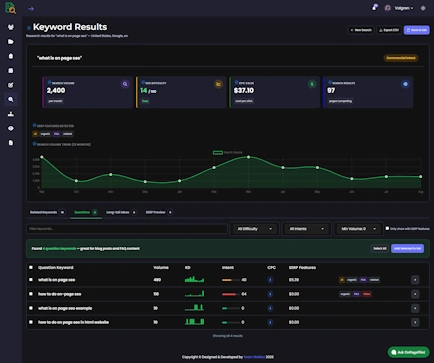Click magnifier icon on Search Volume card
This screenshot has width=434, height=363.
pyautogui.click(x=125, y=84)
